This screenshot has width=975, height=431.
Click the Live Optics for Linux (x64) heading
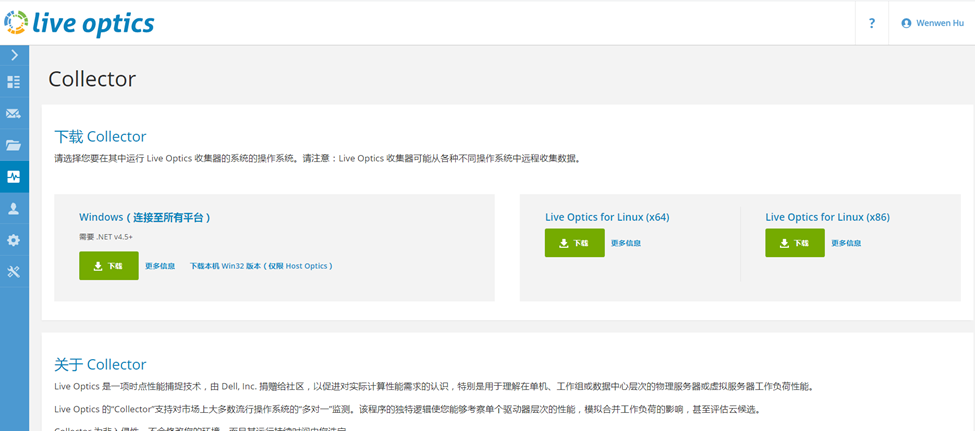(607, 217)
